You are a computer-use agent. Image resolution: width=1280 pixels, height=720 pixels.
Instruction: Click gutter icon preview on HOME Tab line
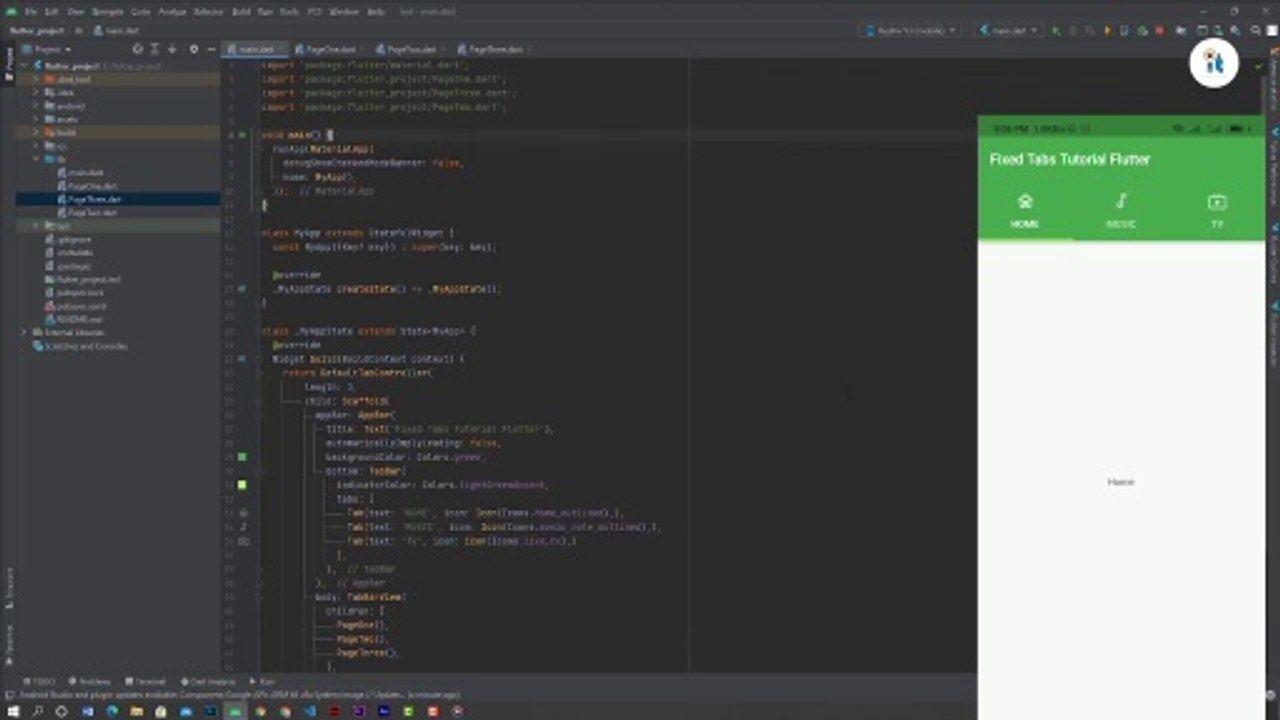click(243, 512)
